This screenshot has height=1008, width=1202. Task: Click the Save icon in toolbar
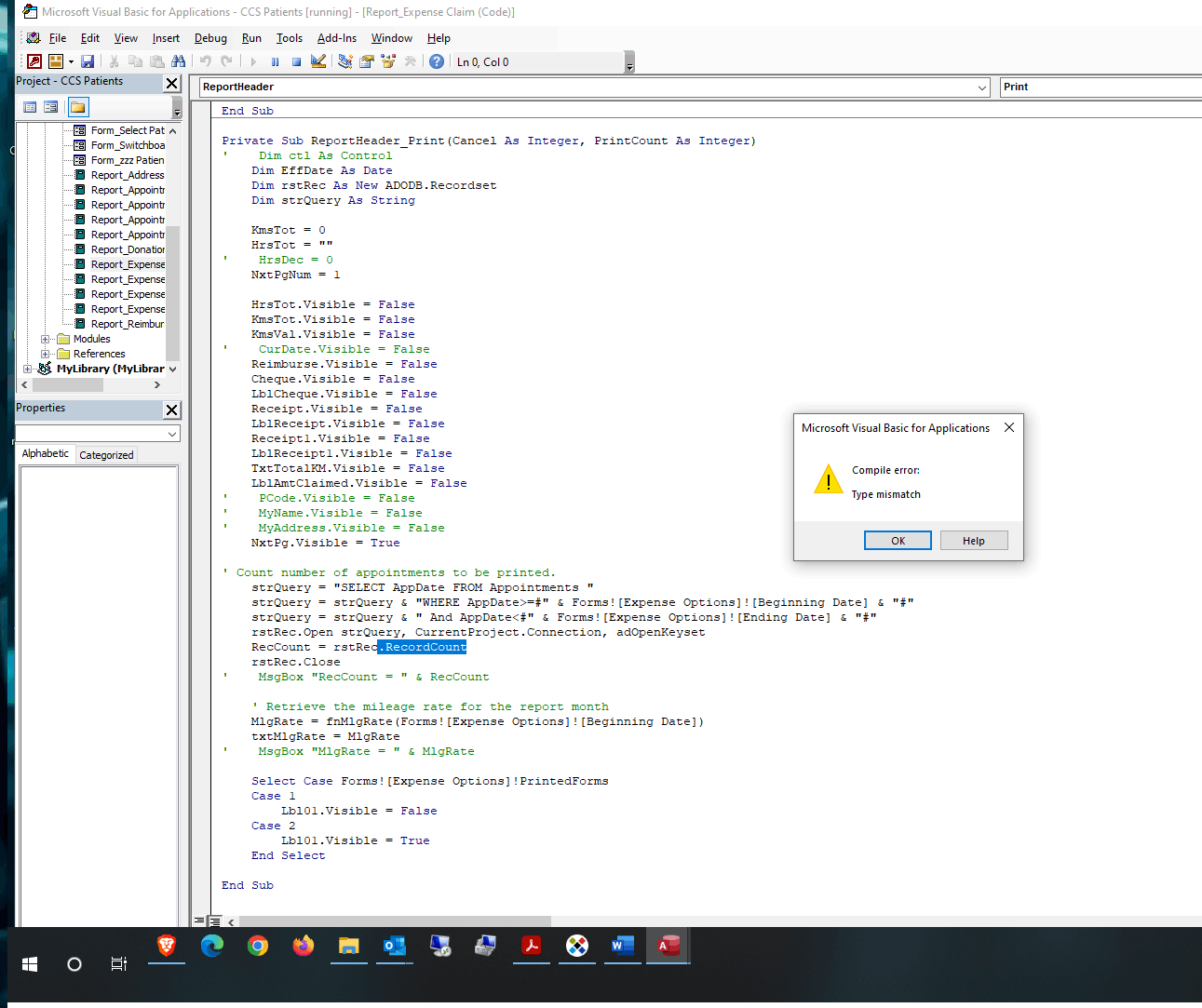click(x=88, y=61)
